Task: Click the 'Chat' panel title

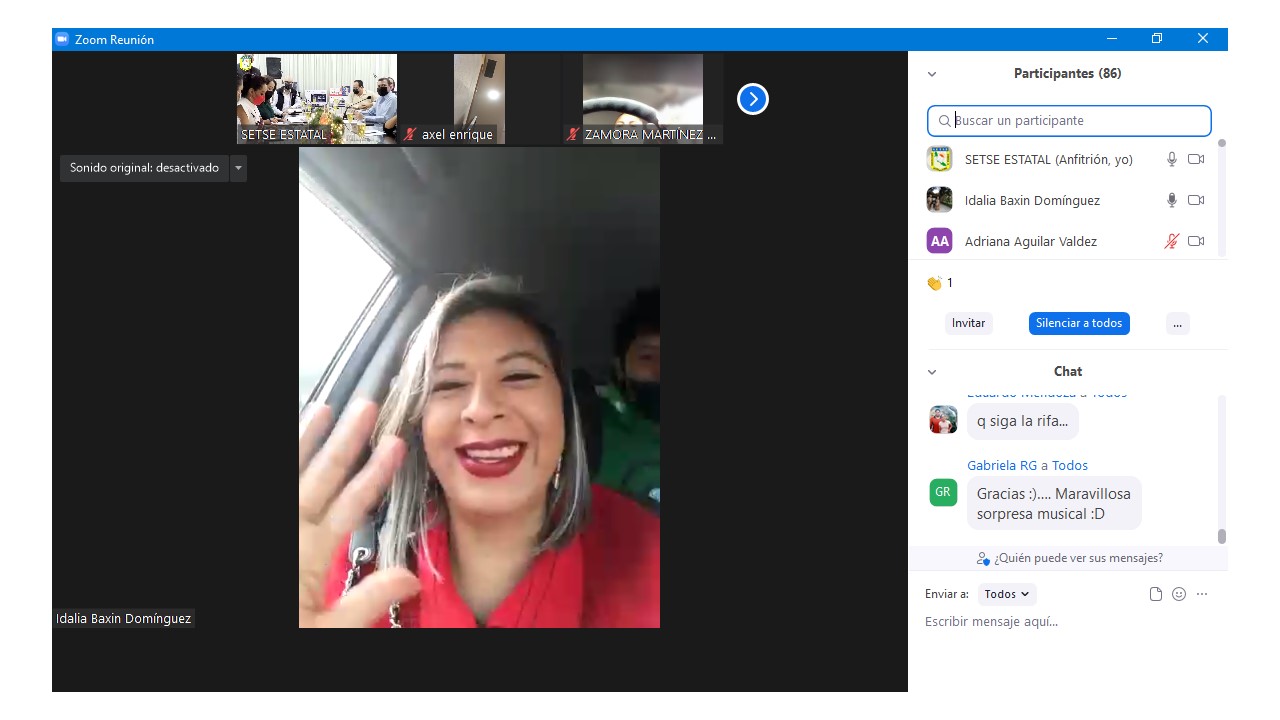Action: pyautogui.click(x=1068, y=372)
